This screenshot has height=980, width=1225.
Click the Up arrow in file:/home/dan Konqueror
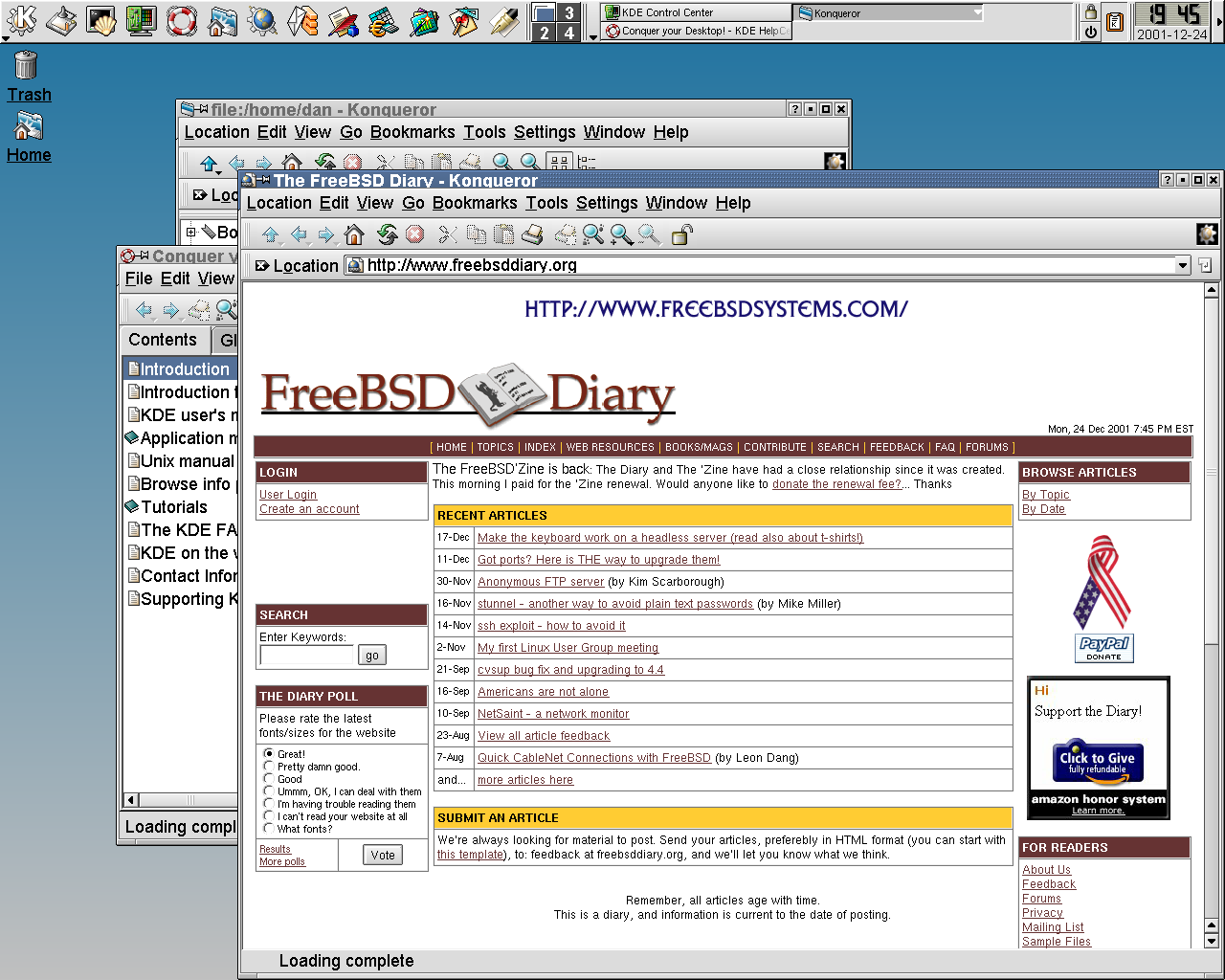[x=209, y=163]
